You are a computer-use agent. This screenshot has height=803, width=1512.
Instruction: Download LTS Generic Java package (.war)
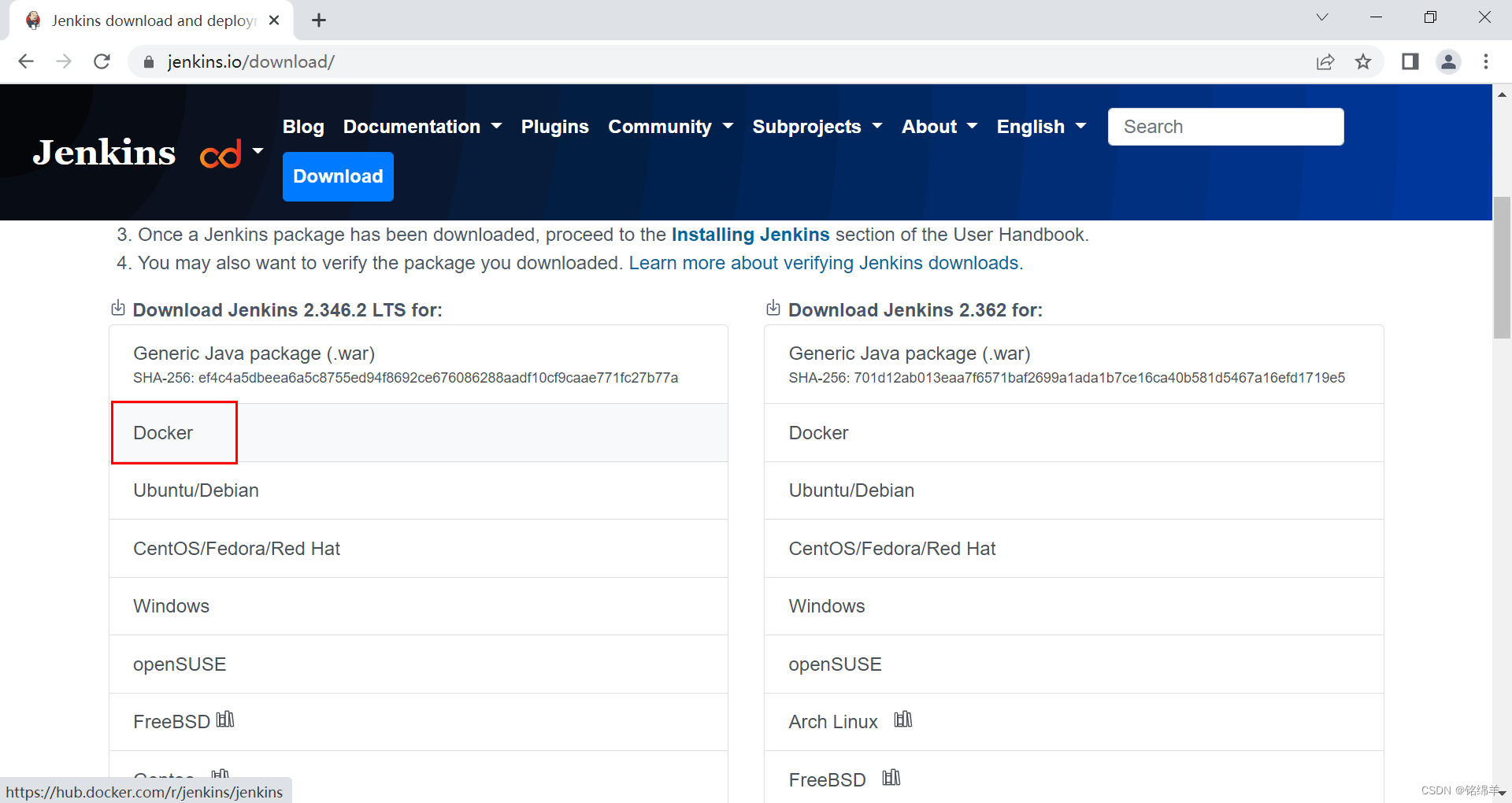click(x=418, y=364)
